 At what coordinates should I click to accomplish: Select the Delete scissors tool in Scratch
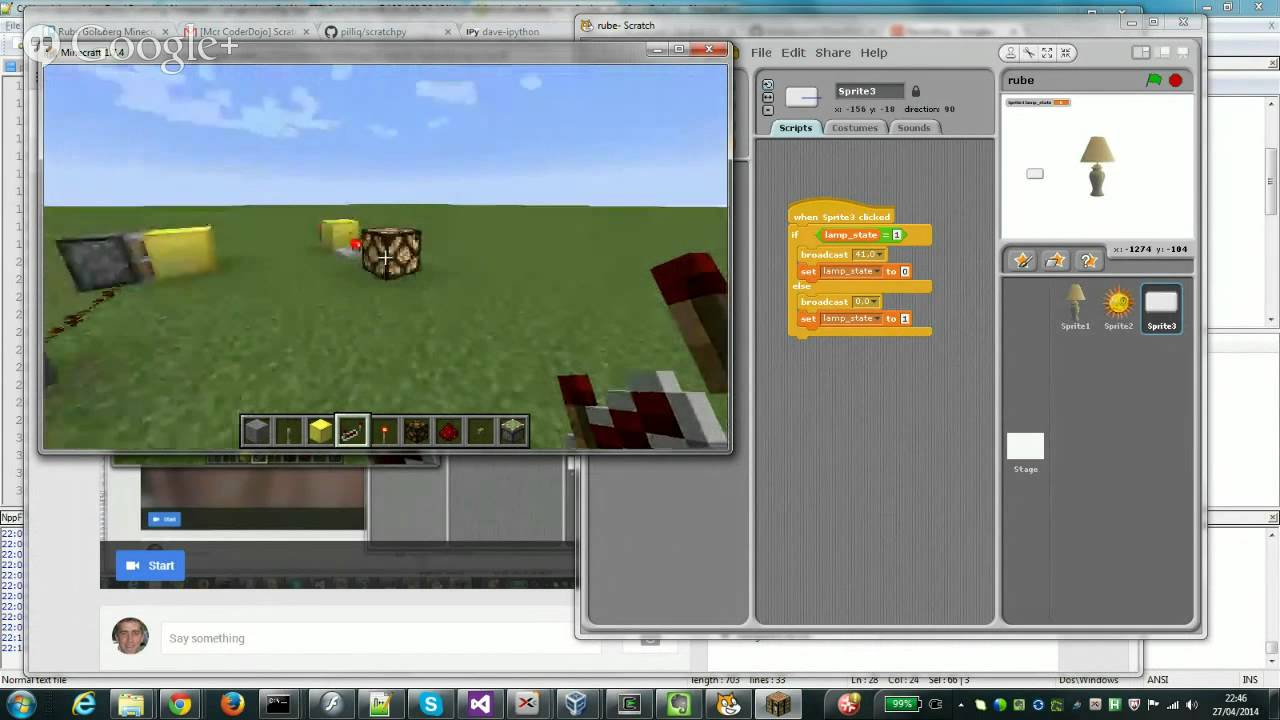[x=1029, y=53]
